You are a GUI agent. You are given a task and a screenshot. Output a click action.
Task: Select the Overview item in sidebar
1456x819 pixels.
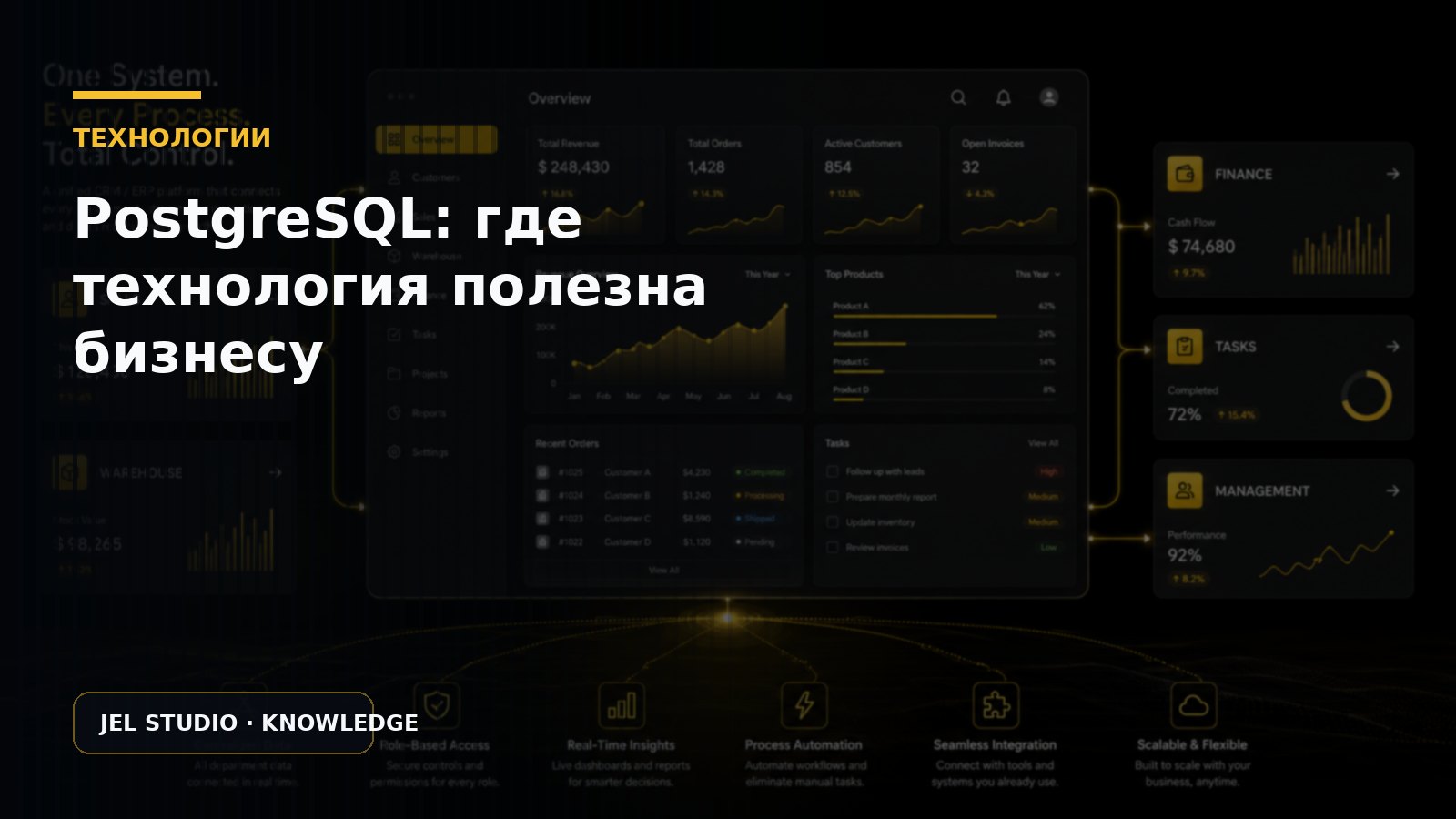(437, 139)
